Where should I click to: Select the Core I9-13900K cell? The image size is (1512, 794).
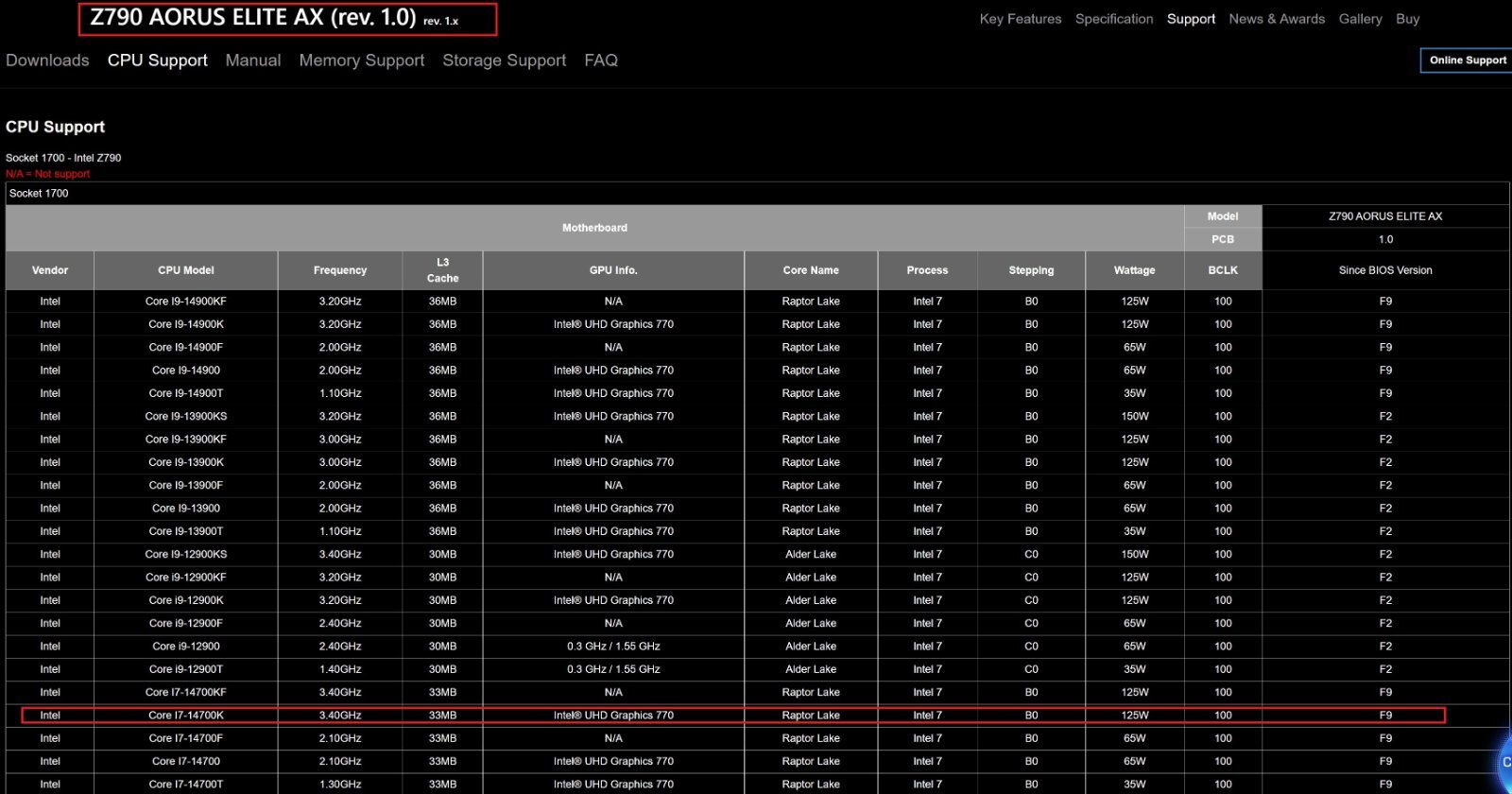(186, 462)
